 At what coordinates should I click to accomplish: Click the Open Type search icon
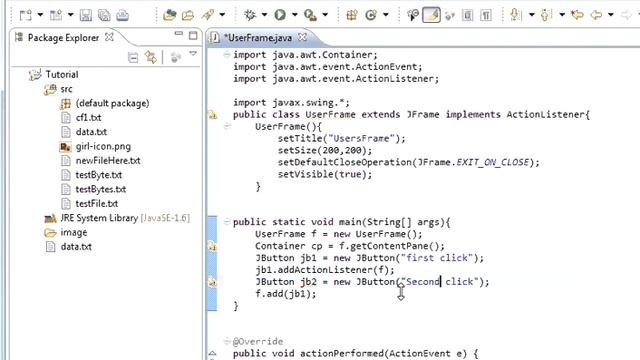coord(413,15)
